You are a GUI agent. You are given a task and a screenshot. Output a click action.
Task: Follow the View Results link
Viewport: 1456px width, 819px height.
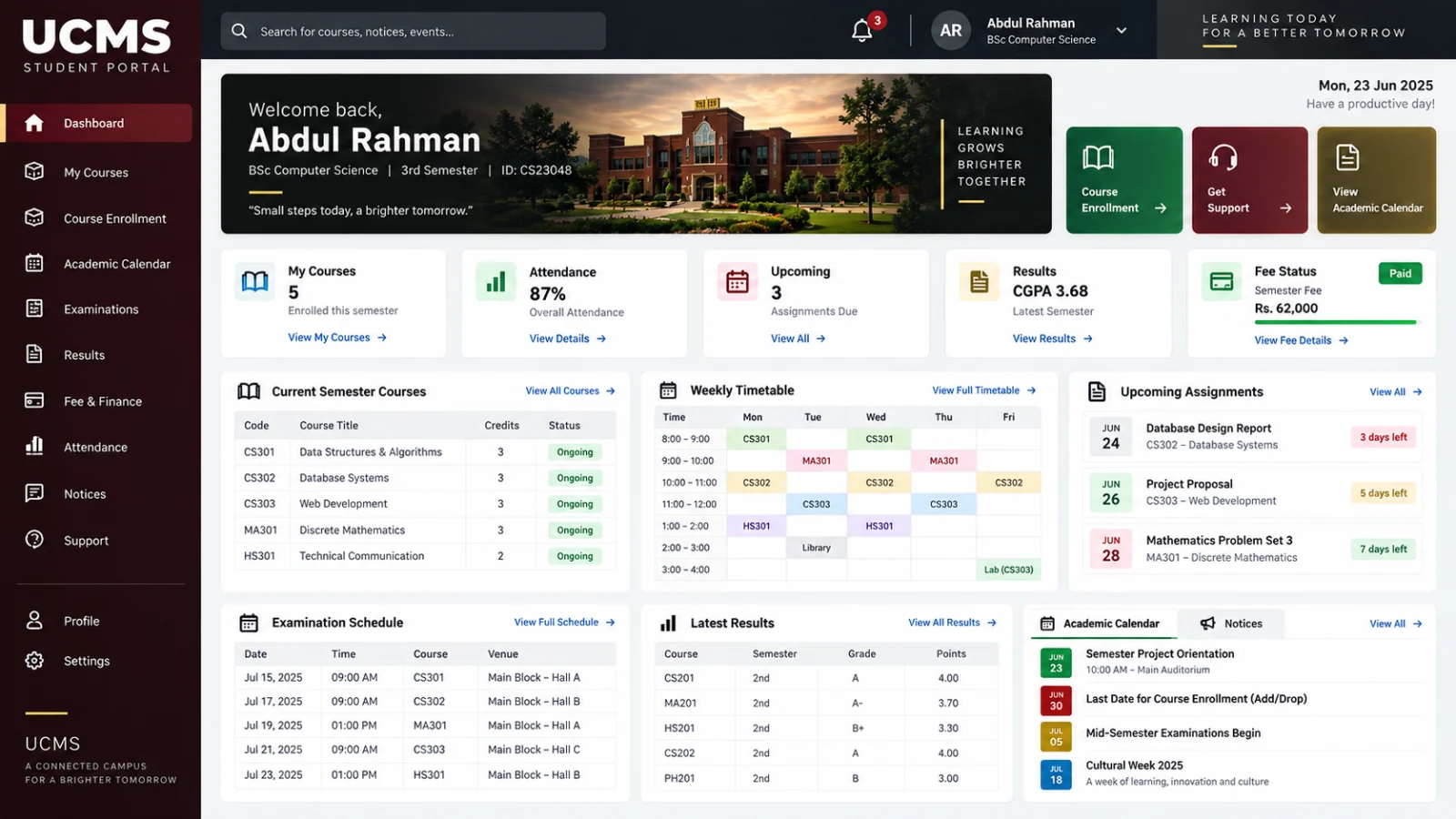[1053, 339]
